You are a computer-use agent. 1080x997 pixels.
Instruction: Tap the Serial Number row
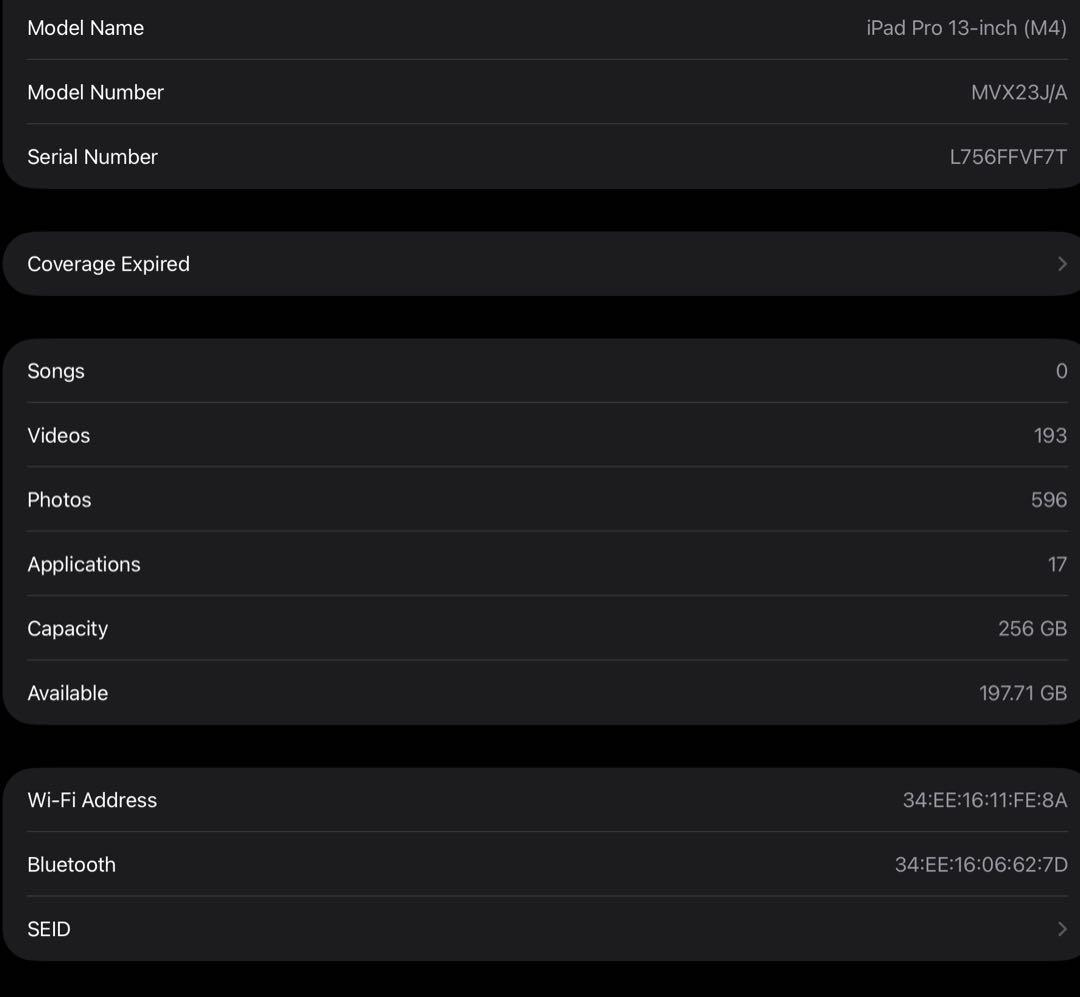click(x=540, y=157)
